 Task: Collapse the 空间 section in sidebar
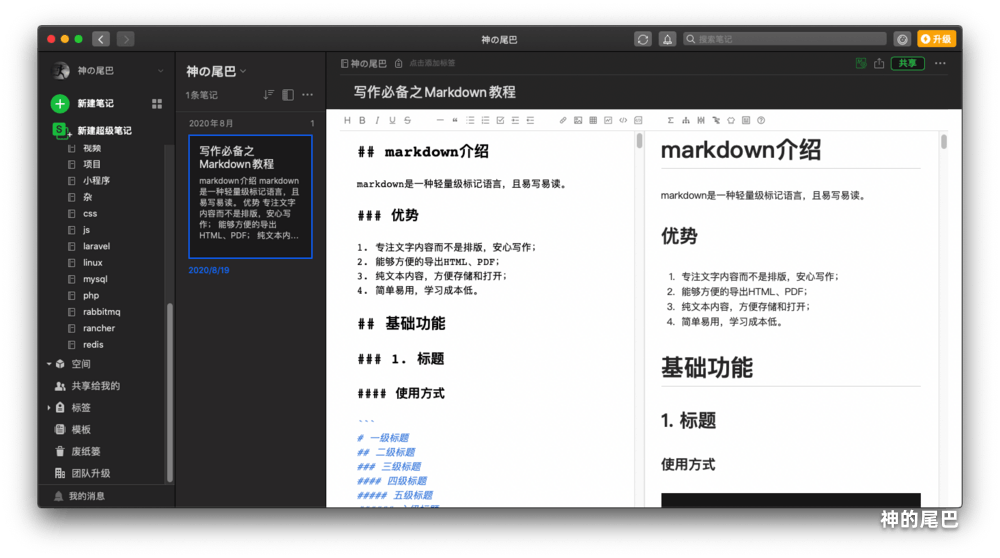click(x=49, y=364)
